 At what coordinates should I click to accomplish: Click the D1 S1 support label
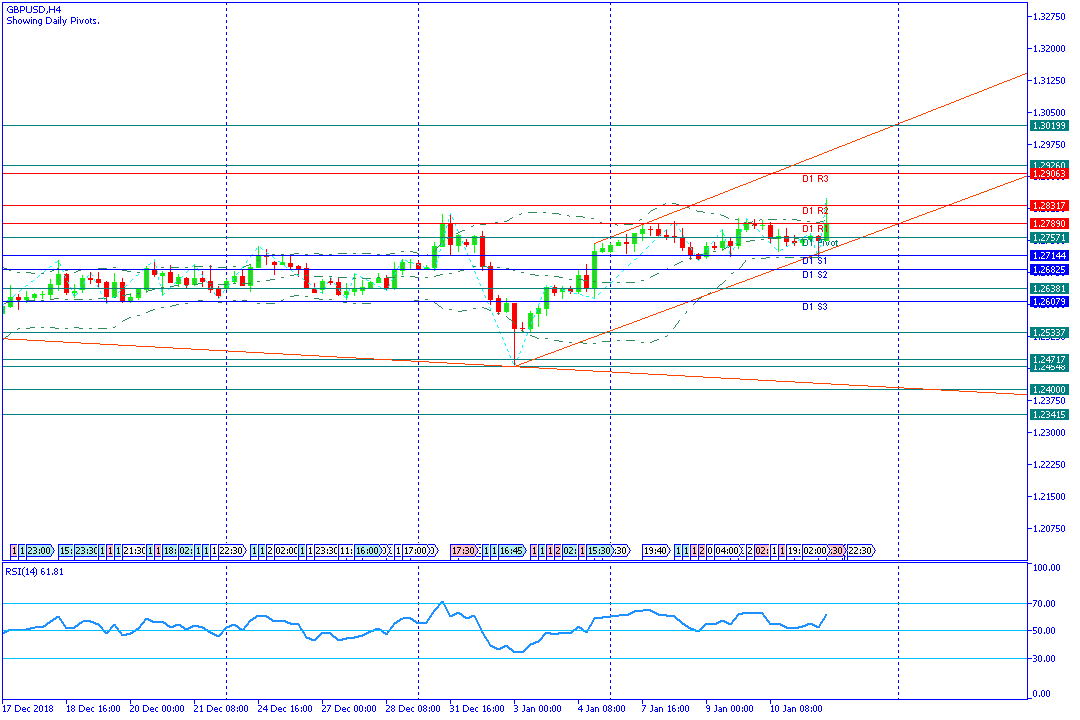[815, 261]
